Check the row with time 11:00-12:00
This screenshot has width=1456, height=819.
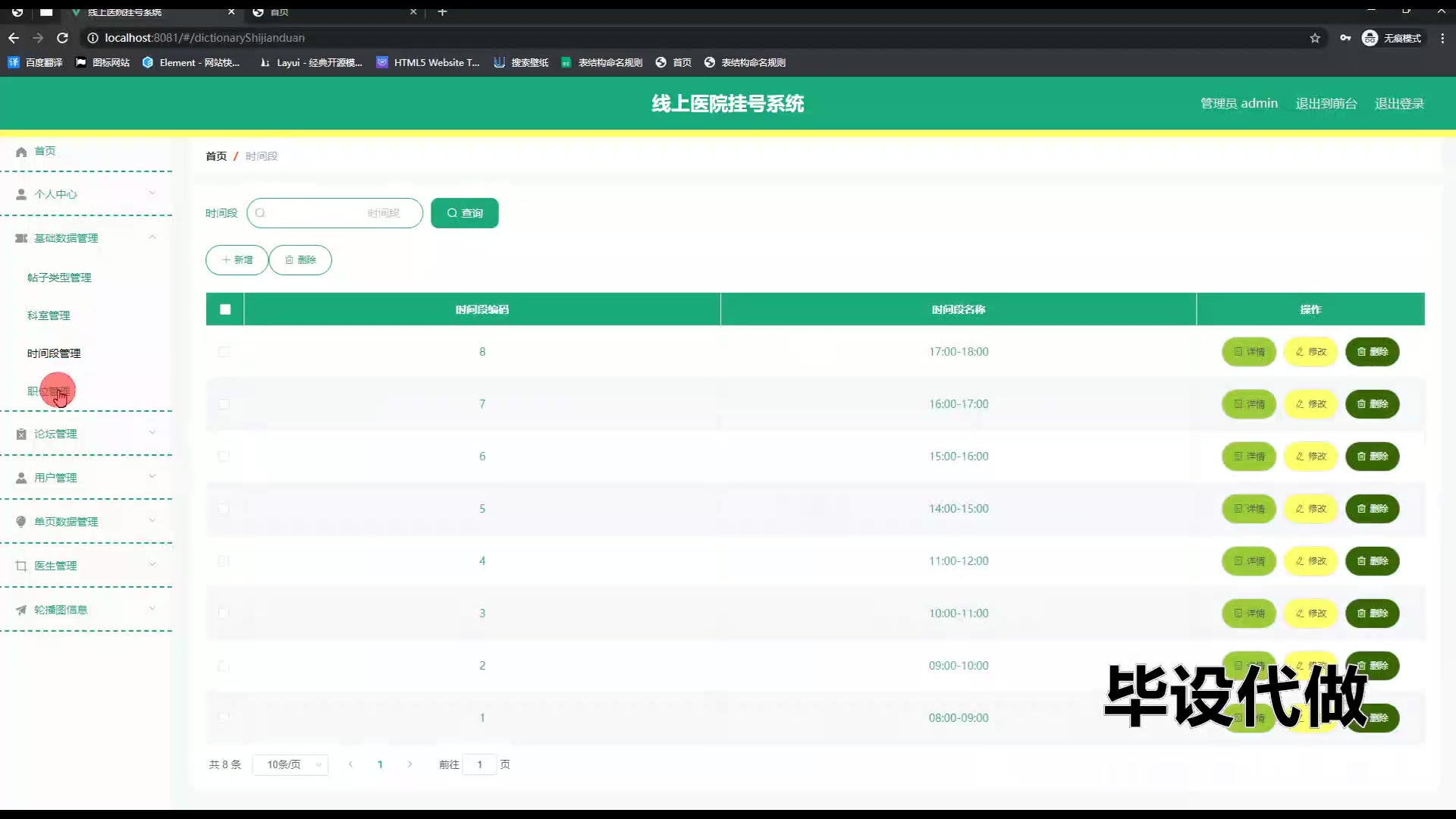pos(224,561)
